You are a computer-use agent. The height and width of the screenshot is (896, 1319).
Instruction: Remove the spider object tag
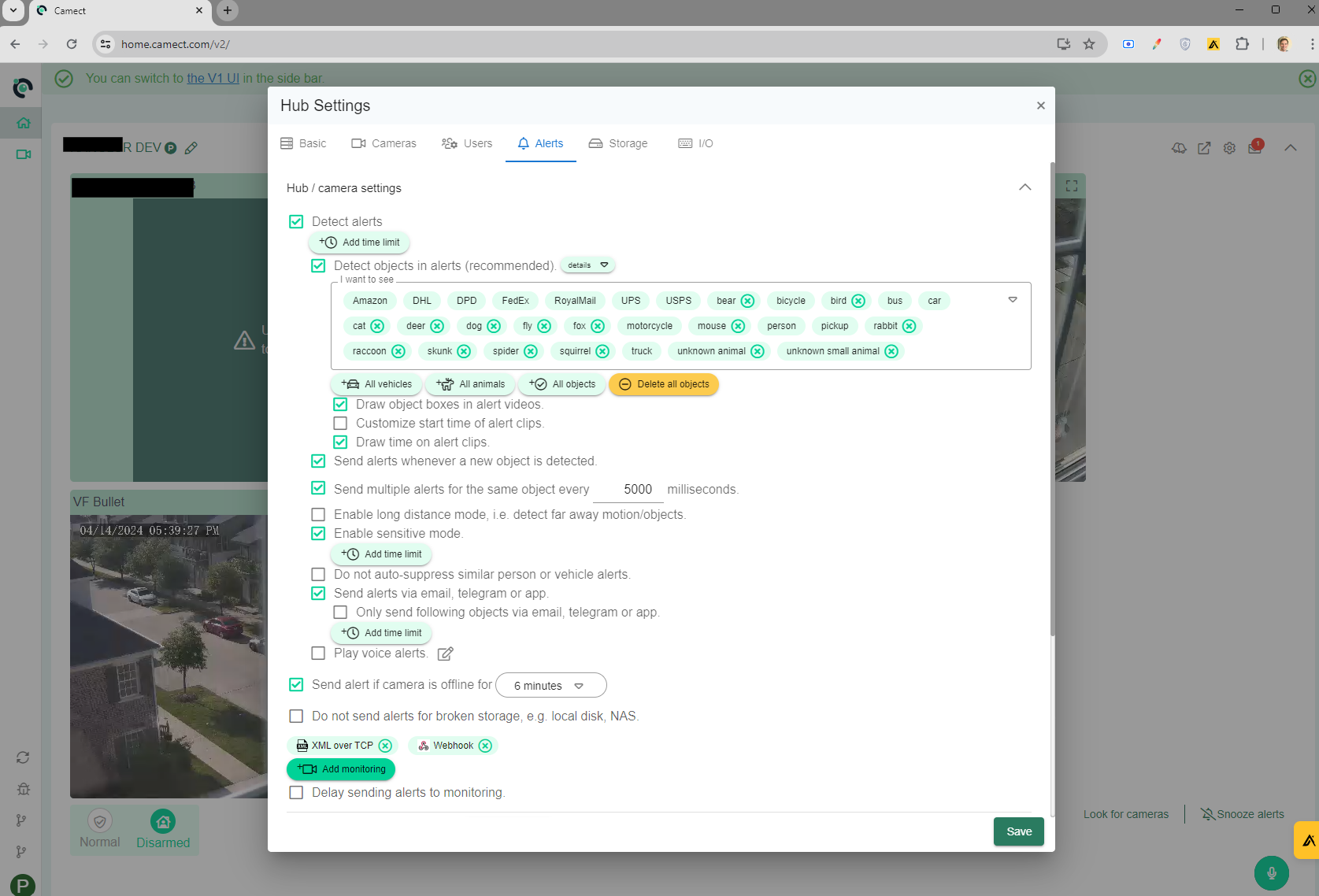pyautogui.click(x=531, y=351)
